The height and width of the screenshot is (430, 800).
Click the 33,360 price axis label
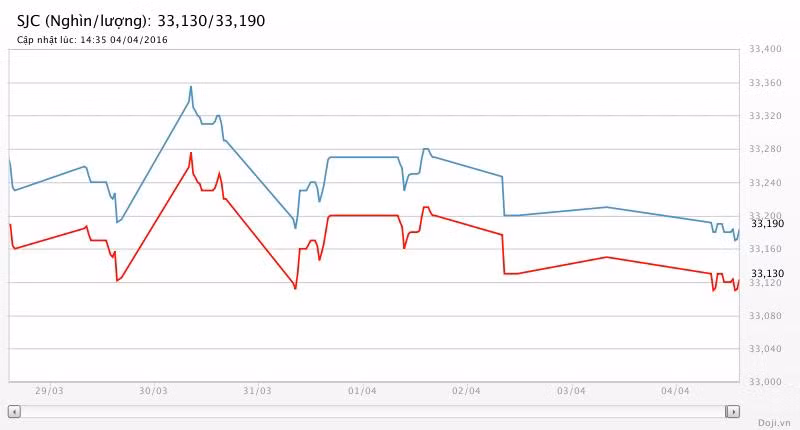pyautogui.click(x=767, y=83)
